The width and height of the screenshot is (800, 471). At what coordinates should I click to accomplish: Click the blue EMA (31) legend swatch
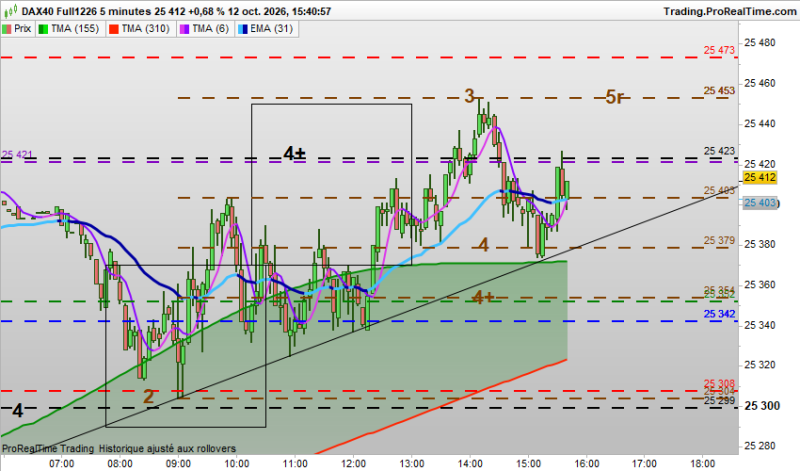[x=242, y=29]
